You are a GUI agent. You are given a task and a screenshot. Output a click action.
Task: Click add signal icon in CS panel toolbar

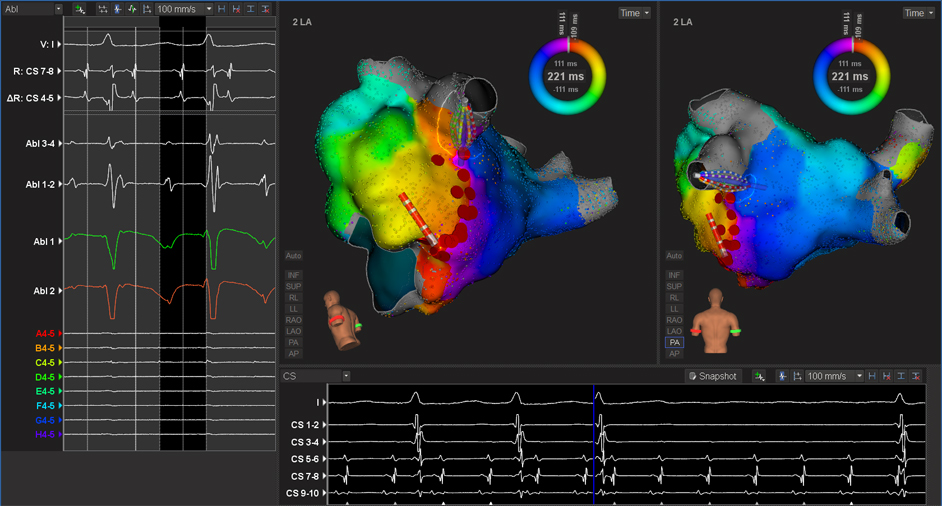(x=760, y=376)
